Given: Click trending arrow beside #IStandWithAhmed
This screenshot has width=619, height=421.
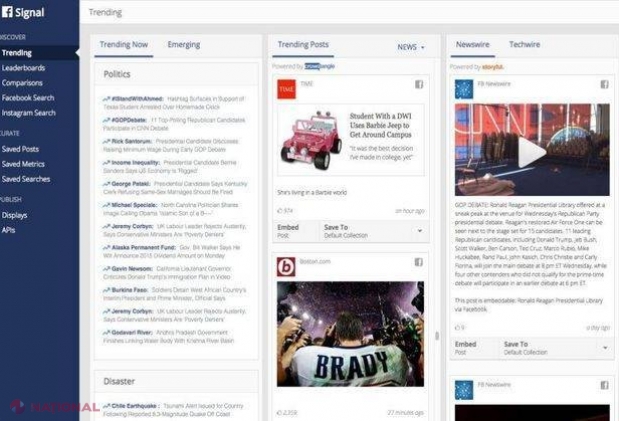Looking at the screenshot, I should coord(106,98).
